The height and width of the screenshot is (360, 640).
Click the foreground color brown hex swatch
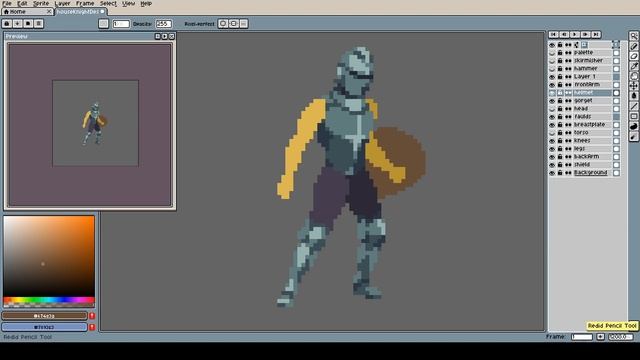coord(44,316)
